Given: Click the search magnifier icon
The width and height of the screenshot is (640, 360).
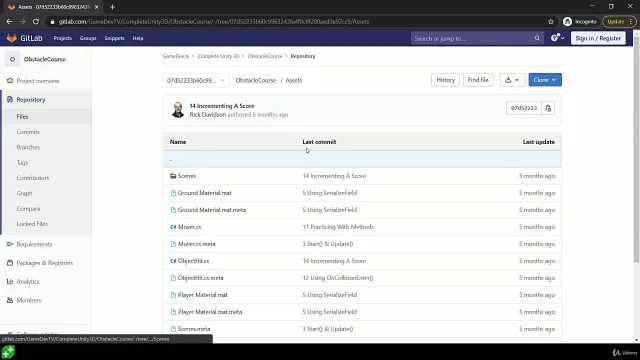Looking at the screenshot, I should 537,38.
